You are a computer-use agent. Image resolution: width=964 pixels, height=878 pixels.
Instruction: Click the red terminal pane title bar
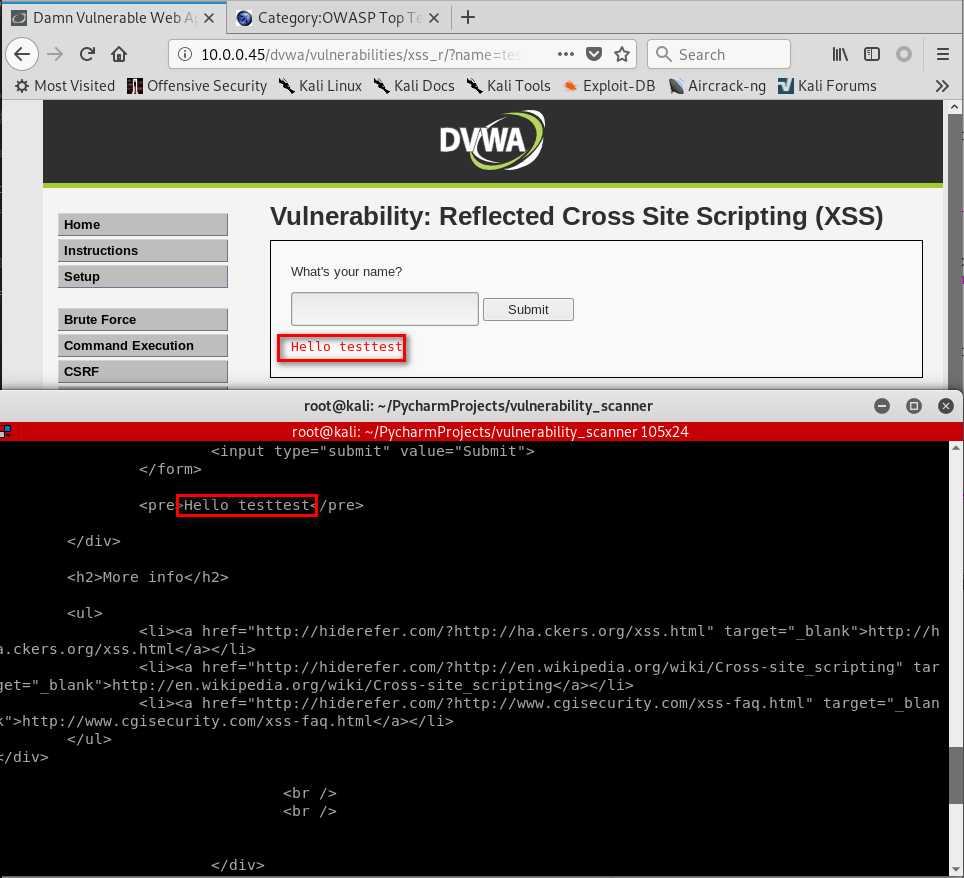tap(482, 432)
